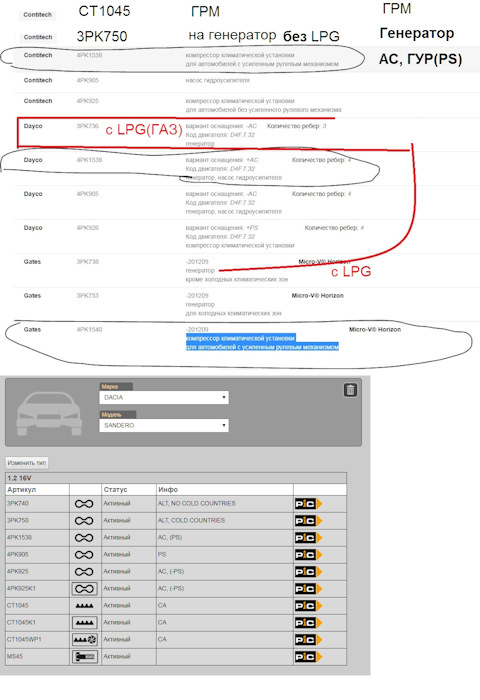Open PIC image for 3PK740 belt
Image resolution: width=480 pixels, height=700 pixels.
(x=308, y=504)
